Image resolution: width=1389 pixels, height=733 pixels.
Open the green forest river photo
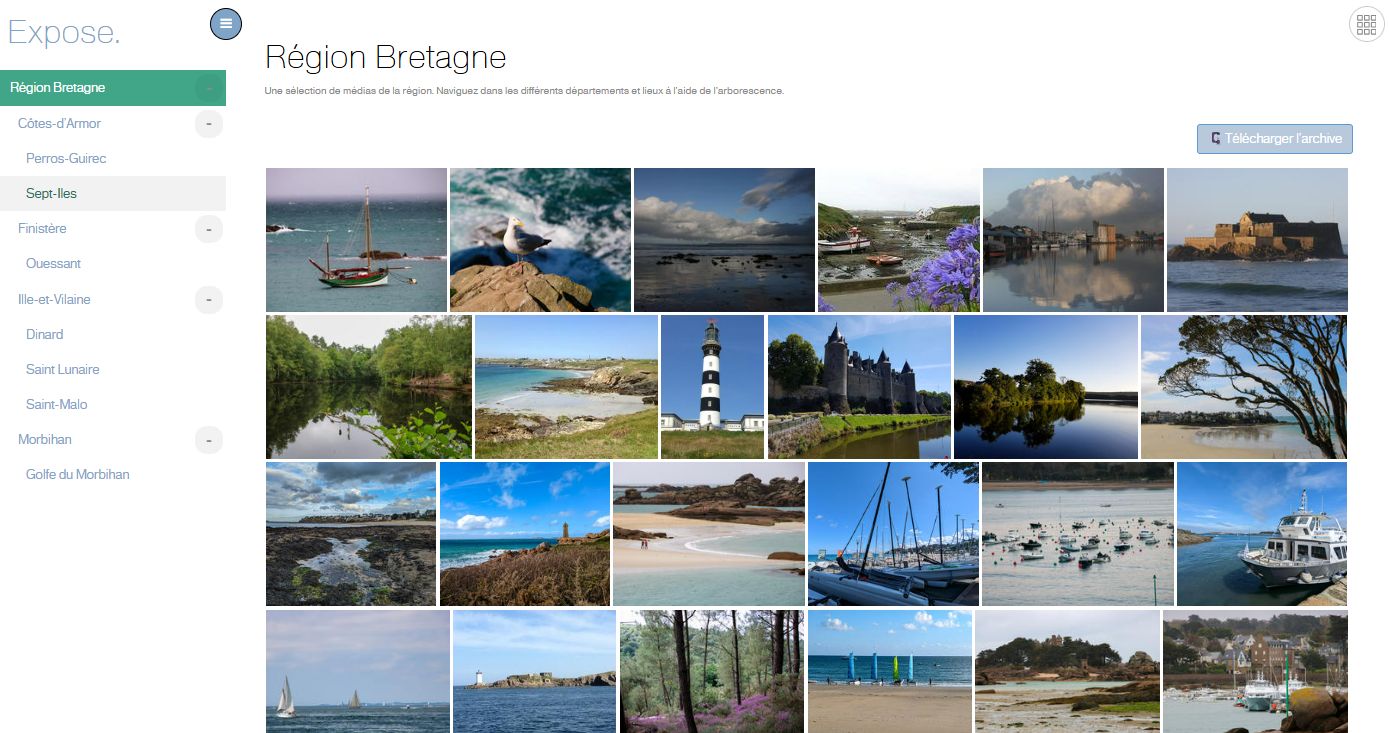369,387
